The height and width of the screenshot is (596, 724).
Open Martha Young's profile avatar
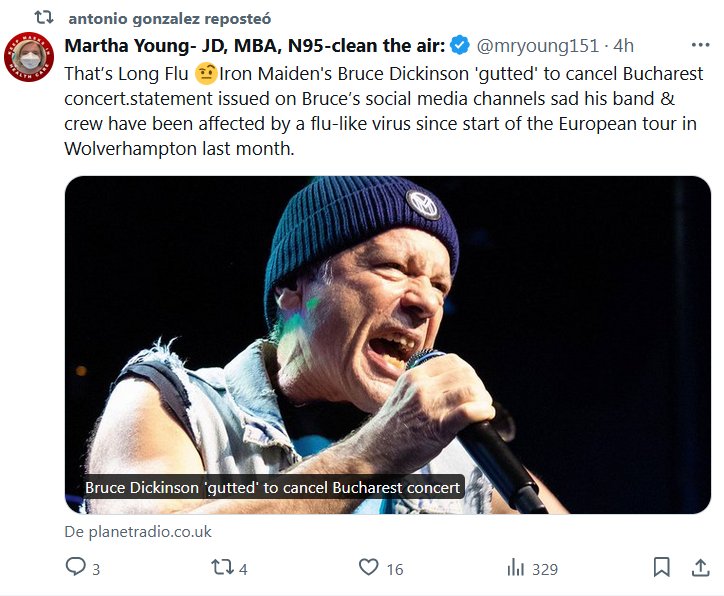pos(29,57)
